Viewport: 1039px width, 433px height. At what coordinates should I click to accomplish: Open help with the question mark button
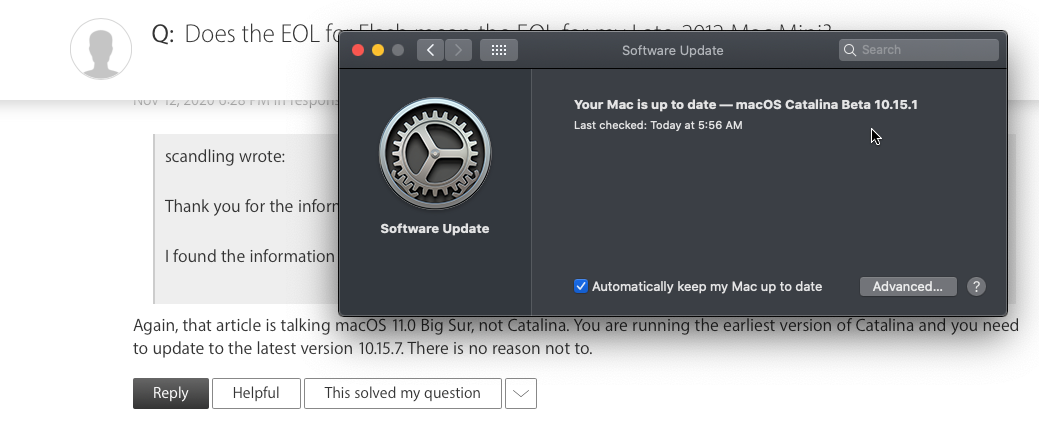[976, 286]
